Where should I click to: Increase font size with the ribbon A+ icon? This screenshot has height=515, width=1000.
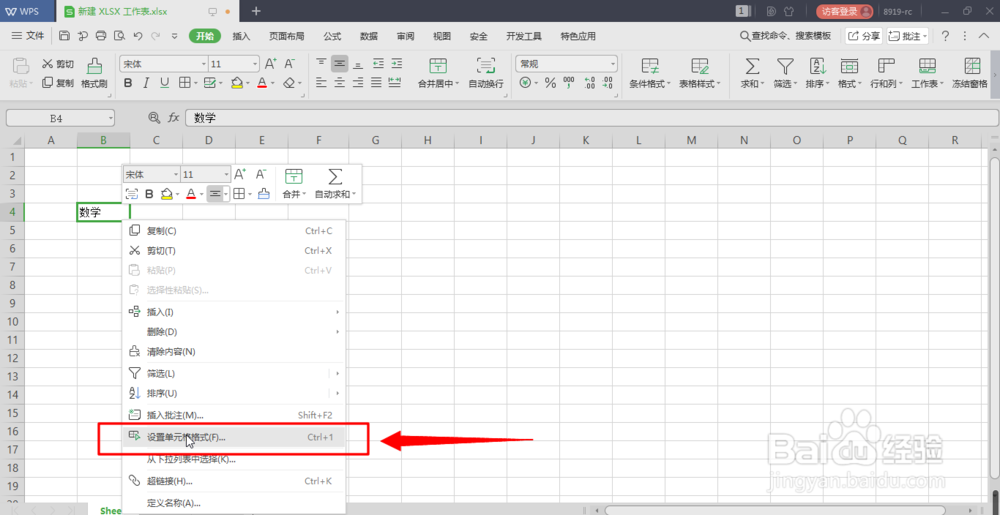click(270, 64)
